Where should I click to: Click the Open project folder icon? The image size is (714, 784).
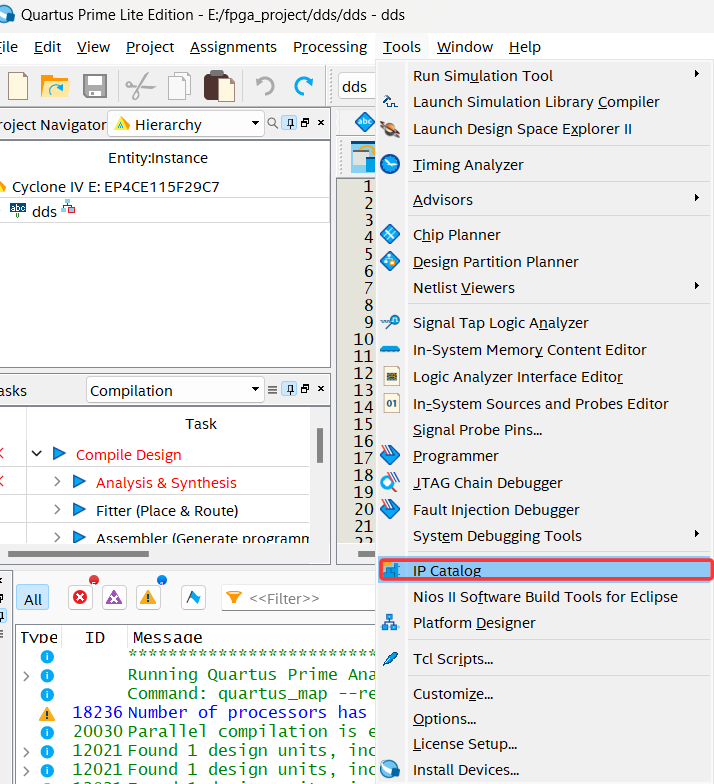[54, 86]
